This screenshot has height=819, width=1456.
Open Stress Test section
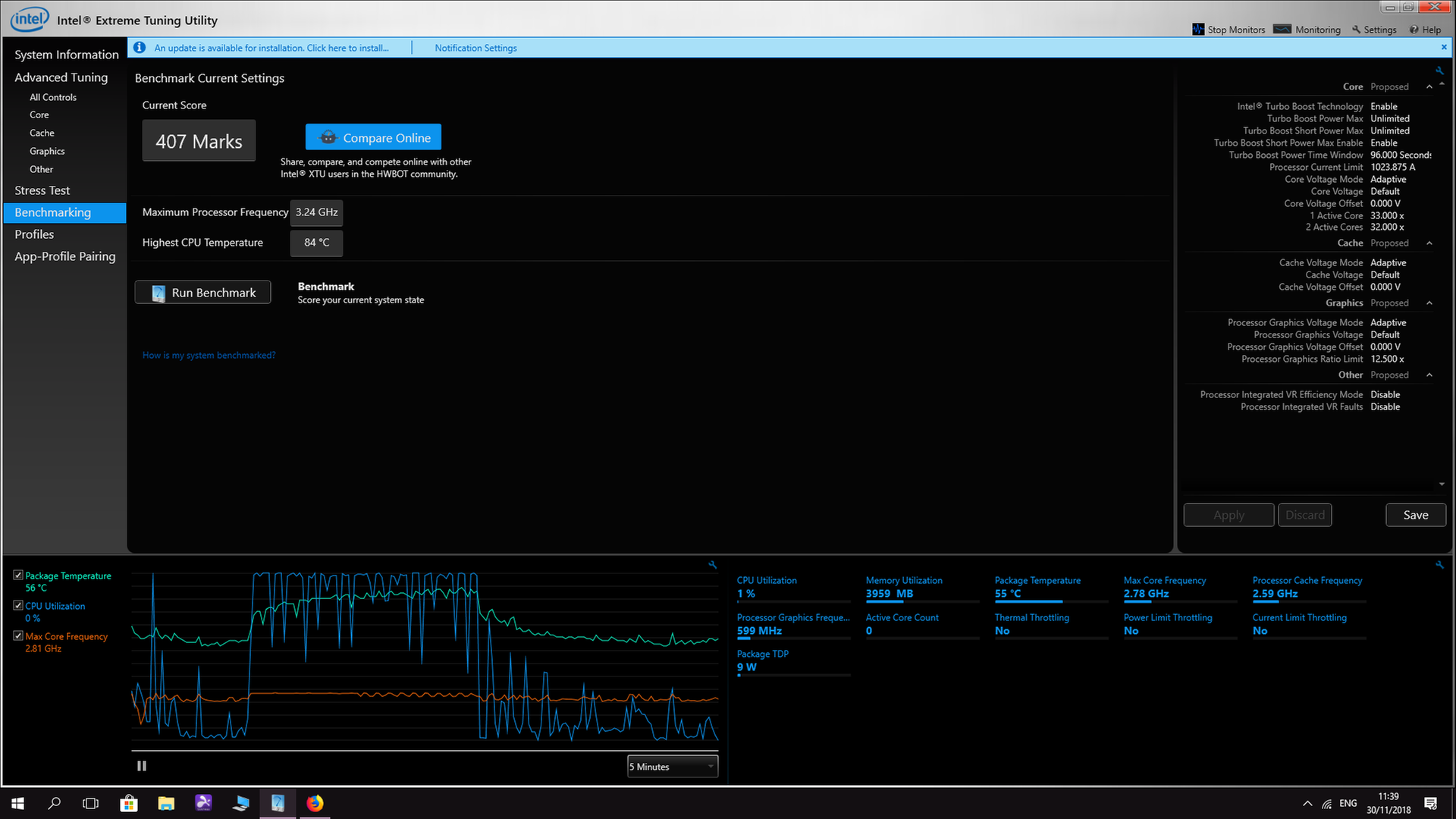coord(42,190)
